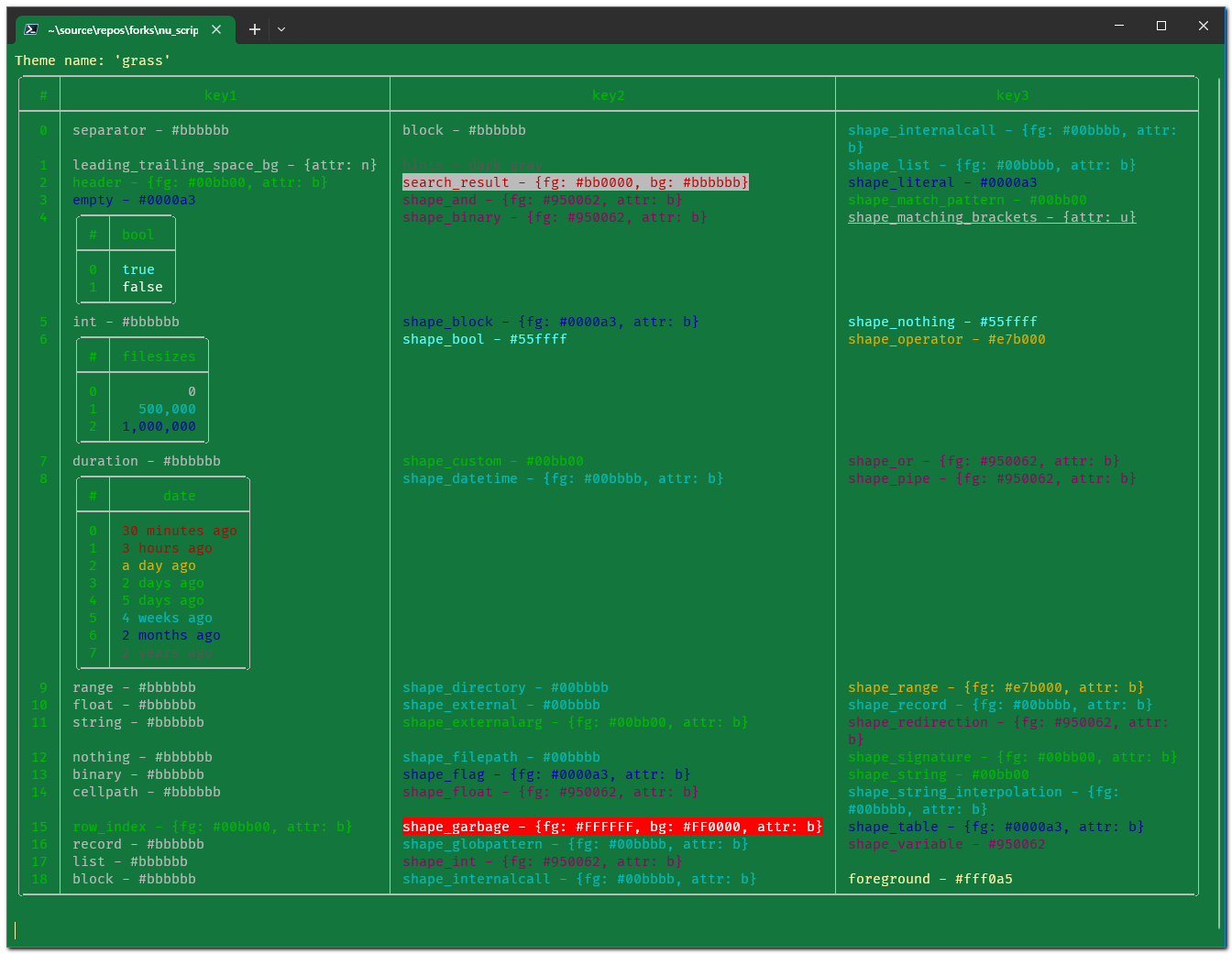Click the key1 column header

pos(221,95)
